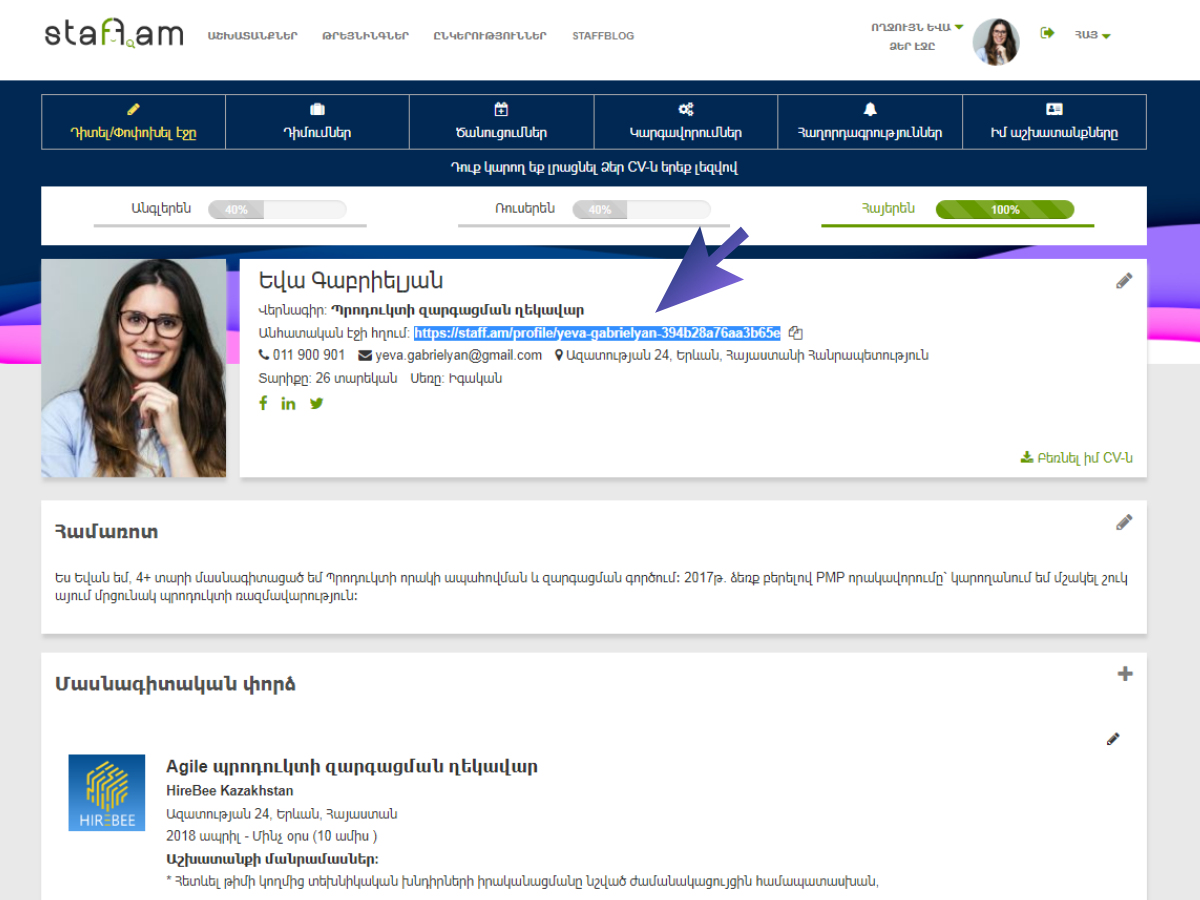Edit the HireBee Kazakhstan experience entry
The width and height of the screenshot is (1200, 900).
tap(1113, 739)
